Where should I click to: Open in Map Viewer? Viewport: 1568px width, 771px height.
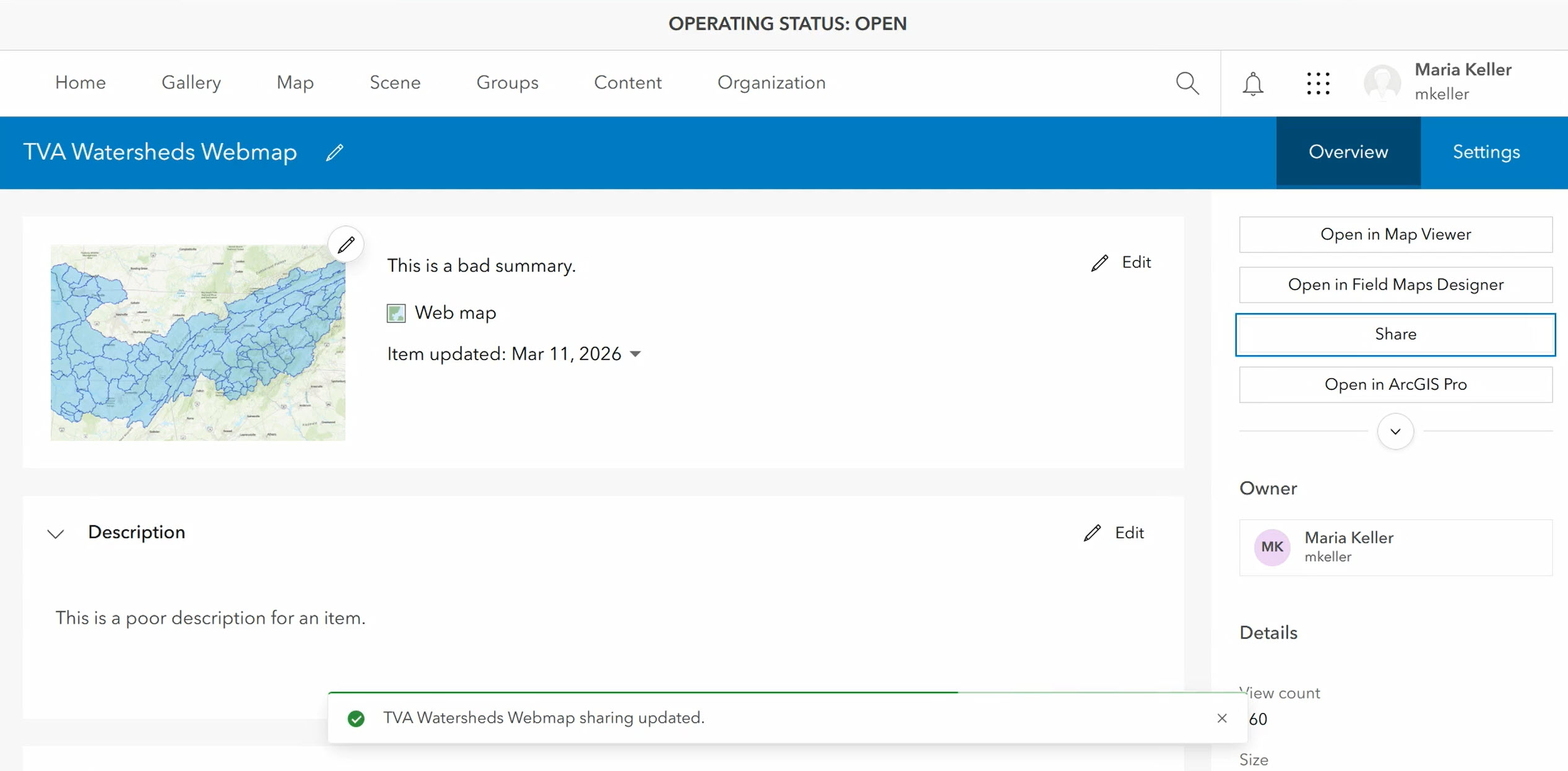point(1395,235)
